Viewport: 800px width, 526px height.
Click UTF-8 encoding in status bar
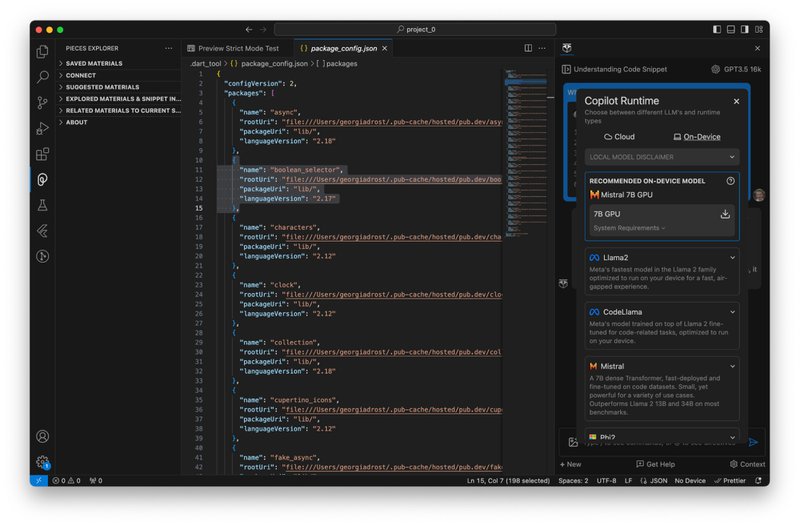[606, 481]
